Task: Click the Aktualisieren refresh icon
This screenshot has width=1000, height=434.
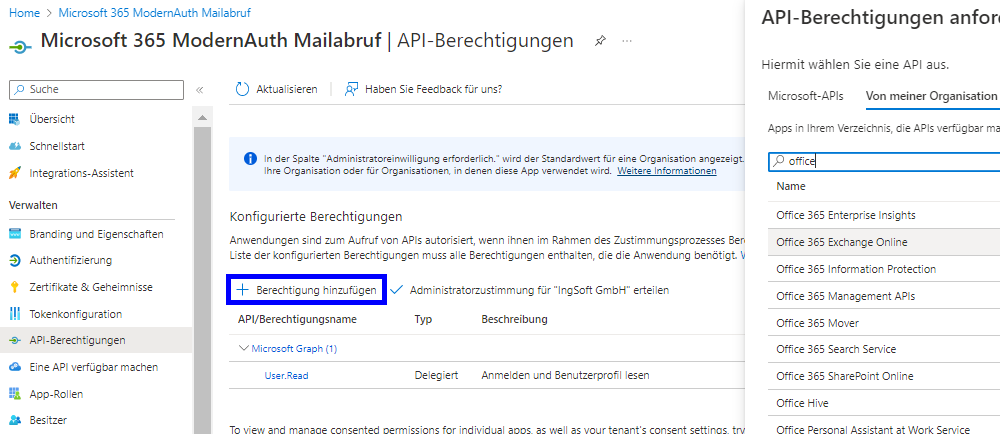Action: tap(242, 89)
